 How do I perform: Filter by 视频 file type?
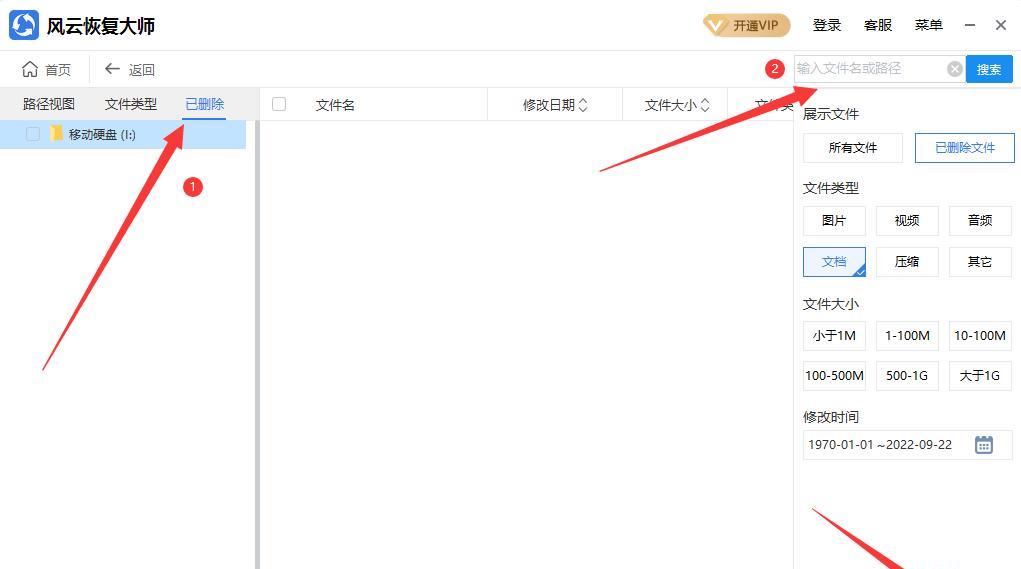coord(907,221)
